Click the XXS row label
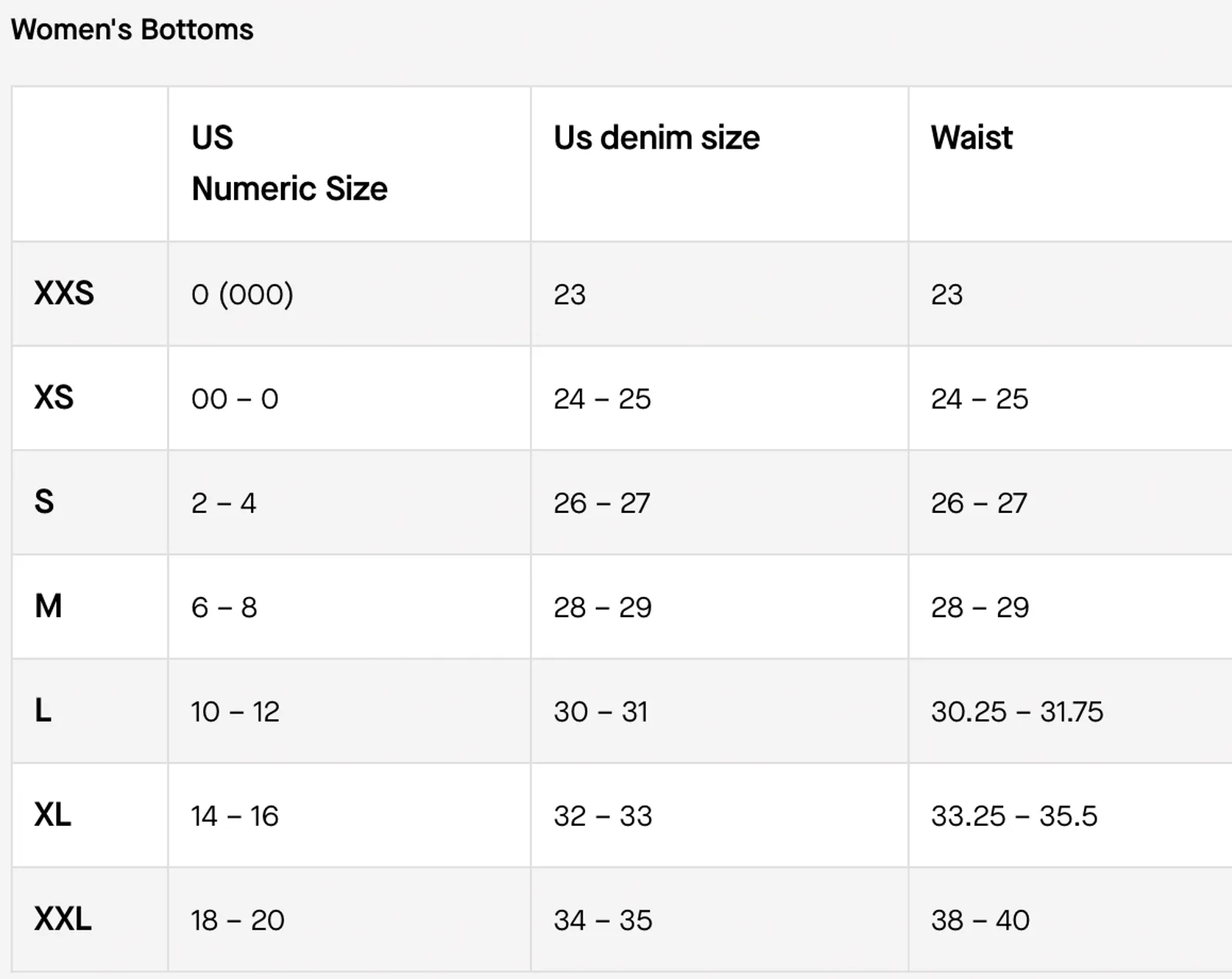 (x=64, y=293)
